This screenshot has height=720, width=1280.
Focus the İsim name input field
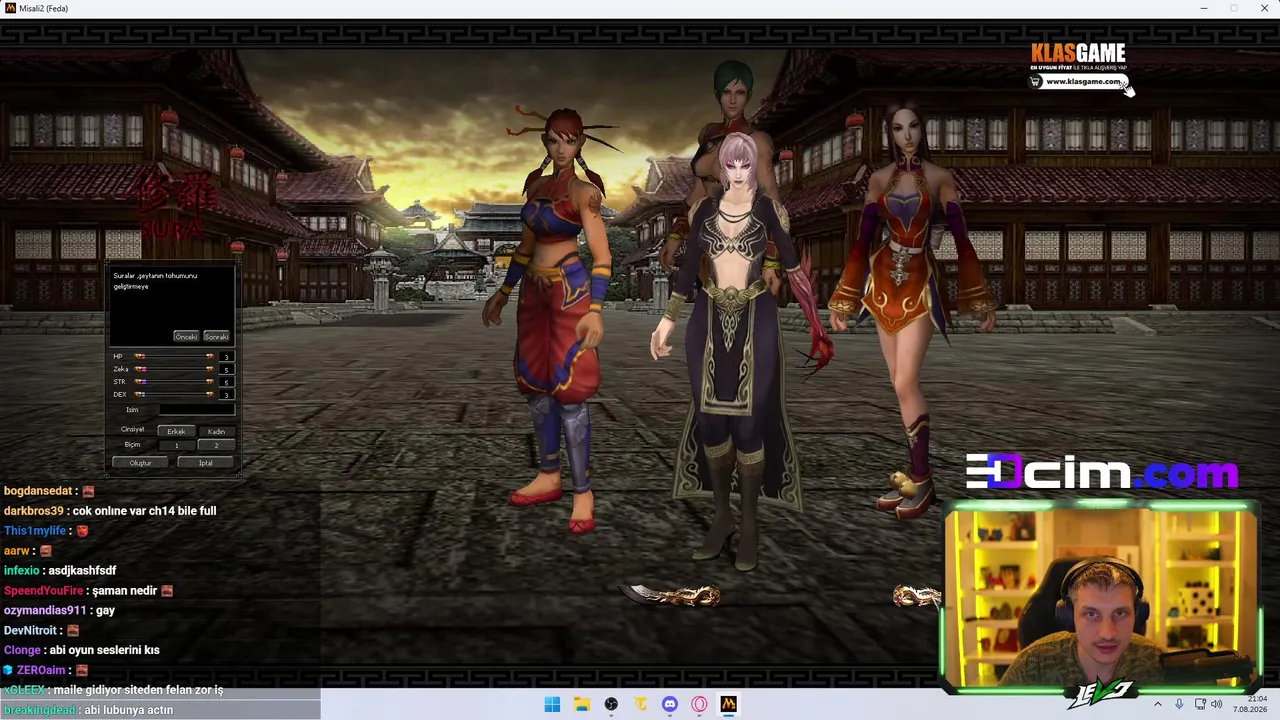(196, 410)
